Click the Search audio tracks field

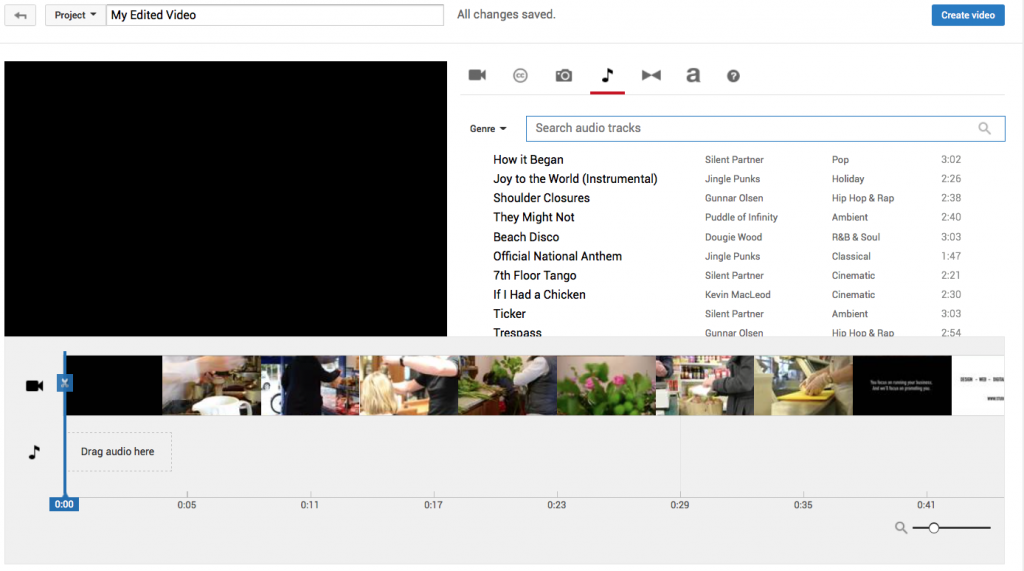[x=765, y=128]
